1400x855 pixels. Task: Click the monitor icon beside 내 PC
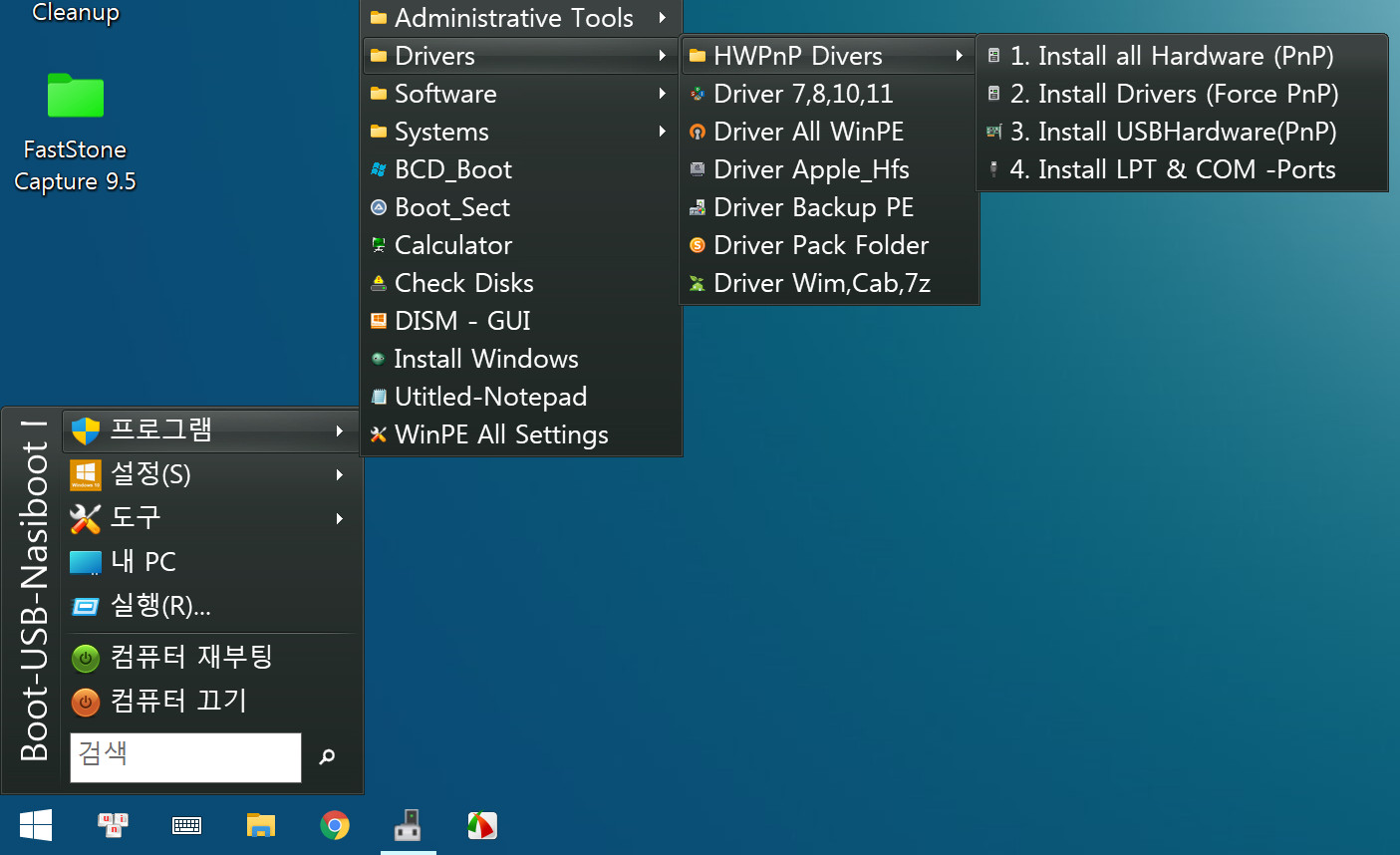click(86, 562)
